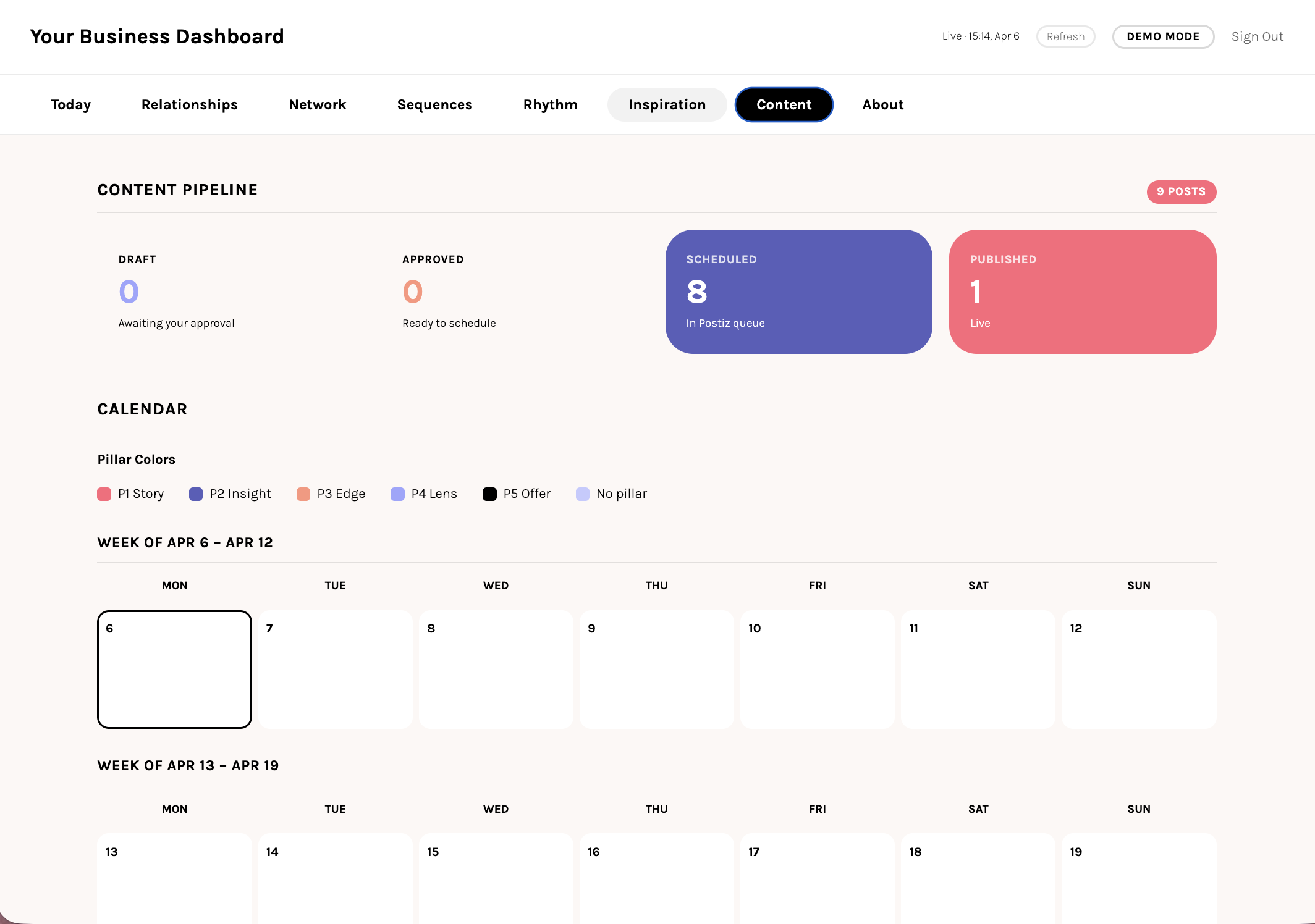Open the 9 POSTS badge
Screen dimensions: 1315x924
point(1181,192)
